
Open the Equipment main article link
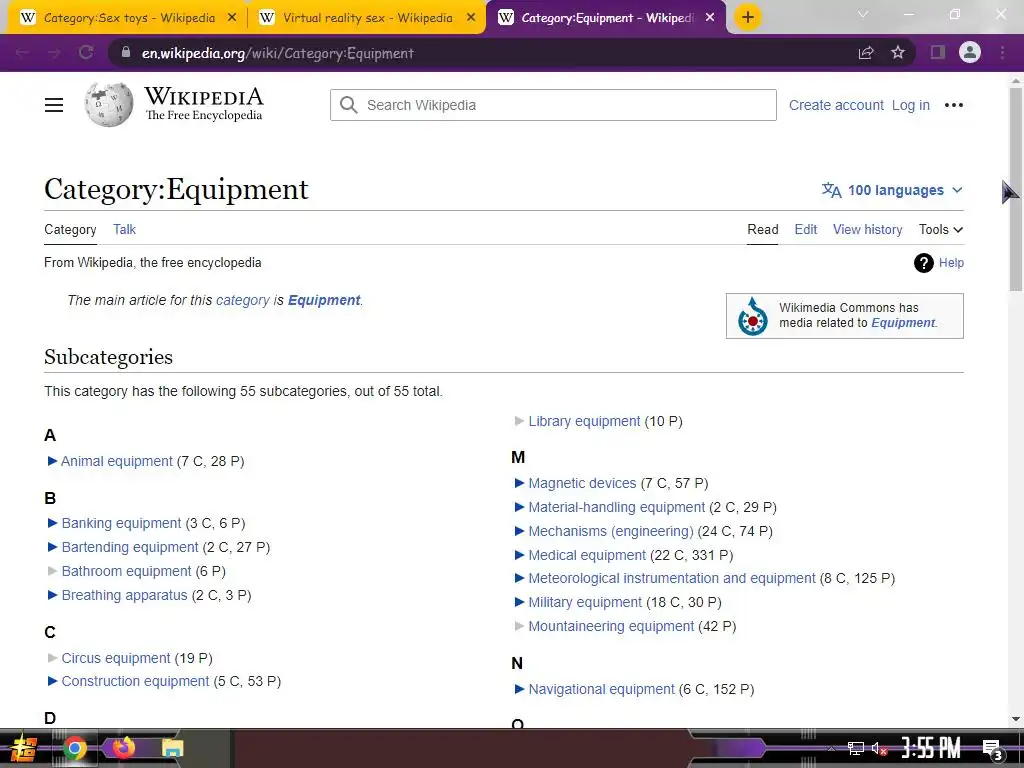coord(324,300)
